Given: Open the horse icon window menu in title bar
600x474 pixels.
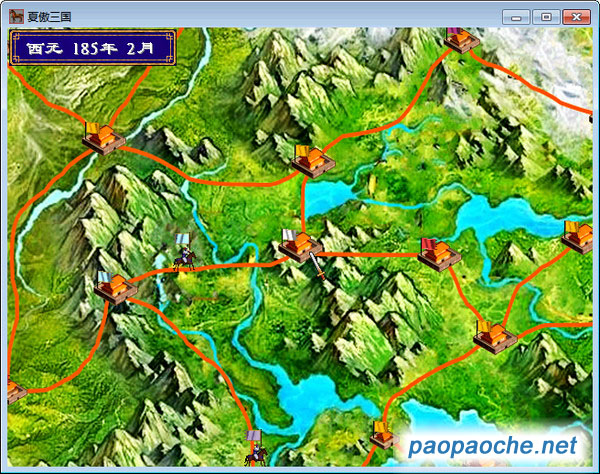Looking at the screenshot, I should 16,16.
